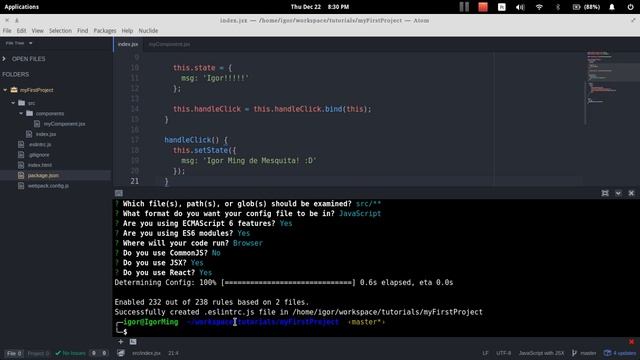Select the src folder name
The height and width of the screenshot is (360, 640).
click(x=31, y=103)
